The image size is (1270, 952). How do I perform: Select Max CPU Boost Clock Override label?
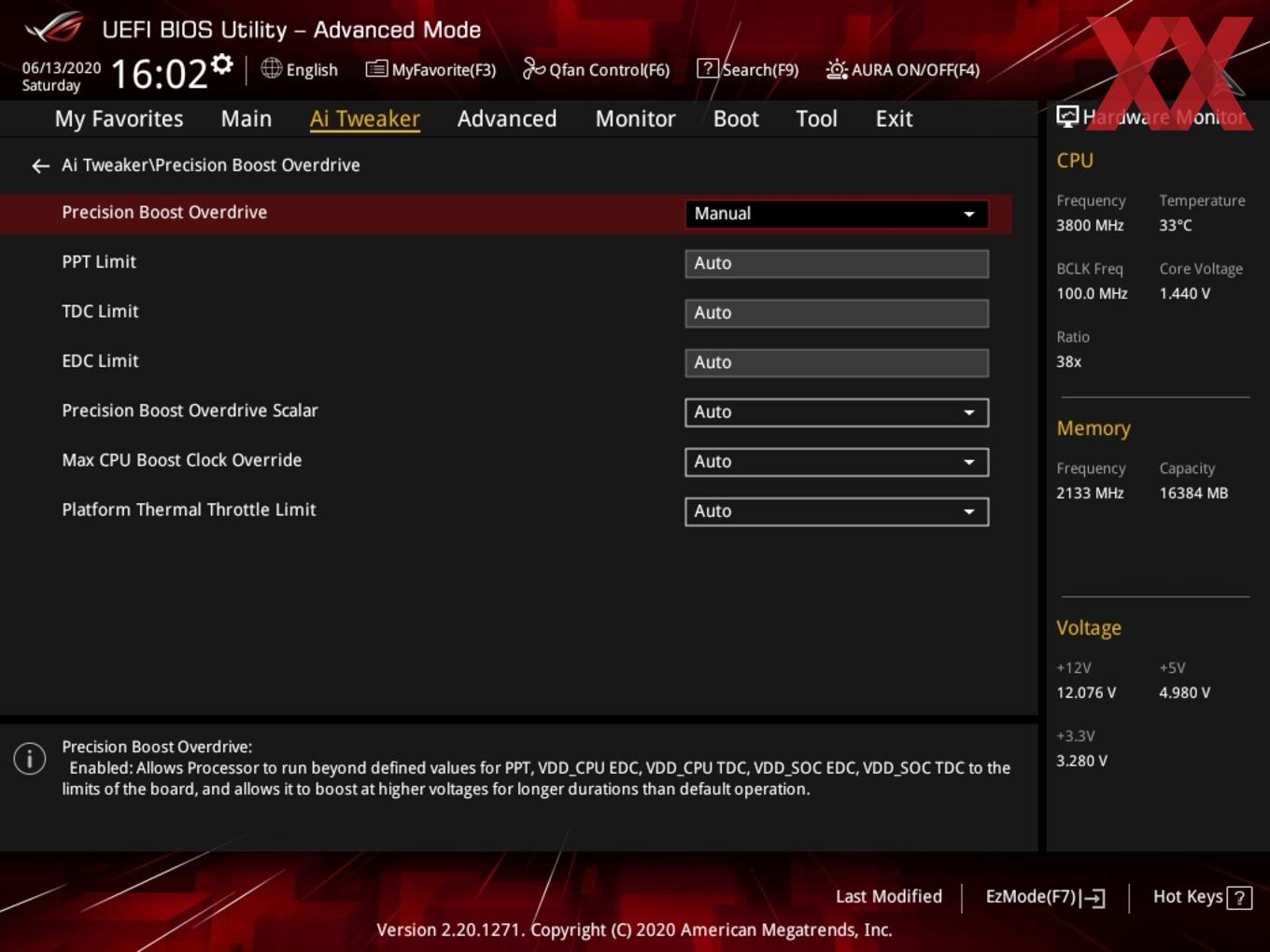point(182,460)
